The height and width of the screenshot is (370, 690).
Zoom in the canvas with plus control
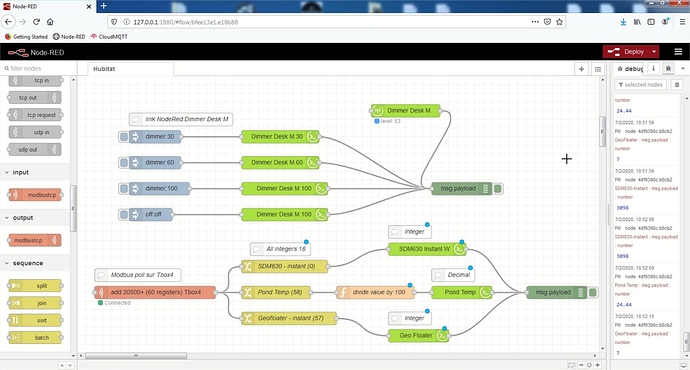(x=598, y=365)
